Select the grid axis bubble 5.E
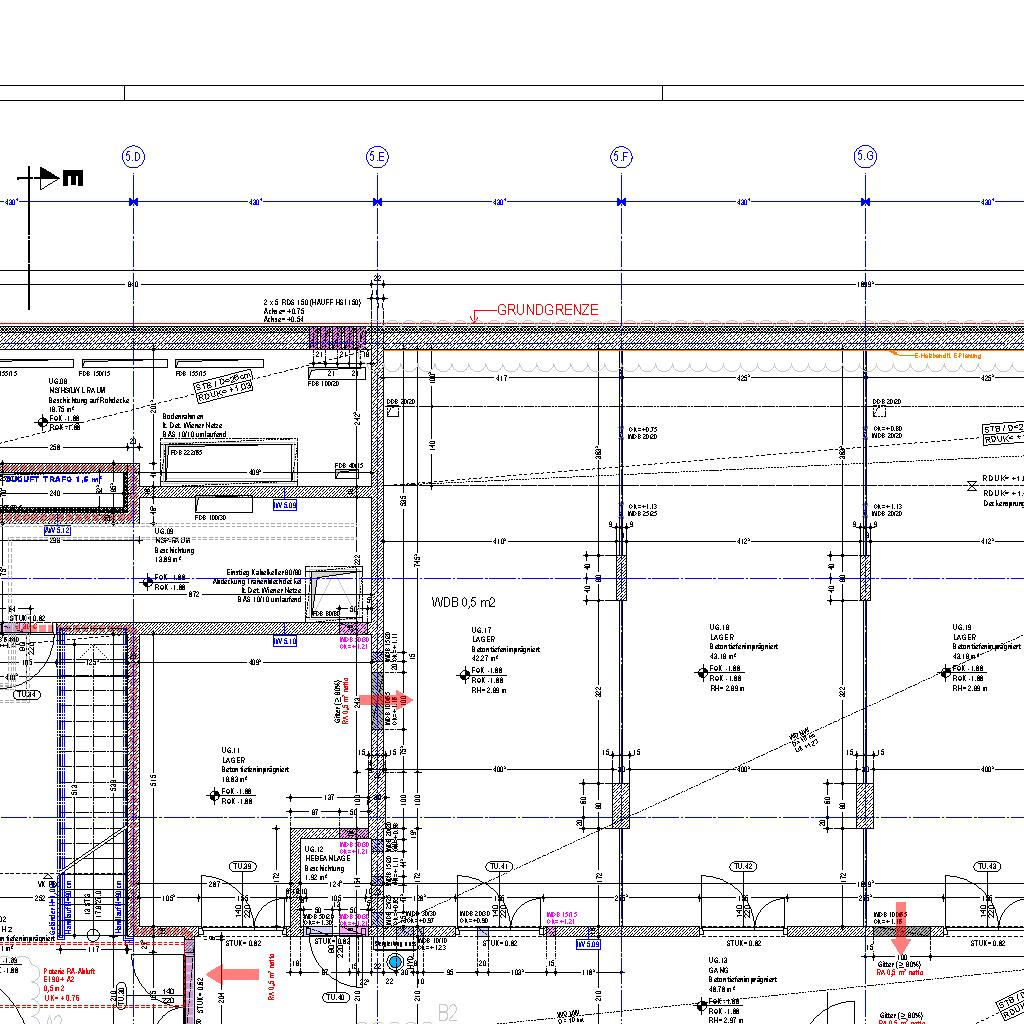Viewport: 1024px width, 1024px height. pyautogui.click(x=377, y=156)
